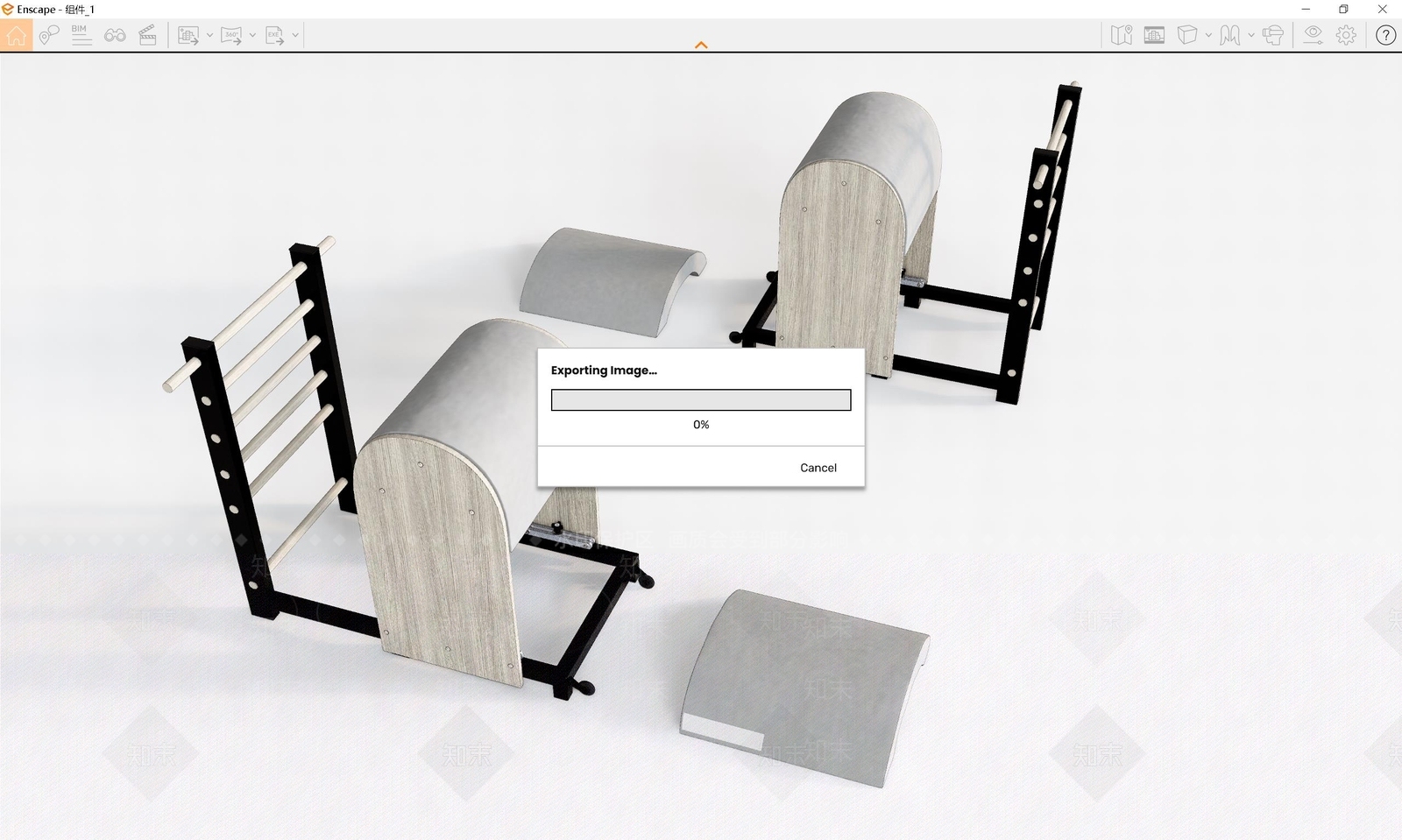The width and height of the screenshot is (1402, 840).
Task: Open view management binoculars icon
Action: pos(115,35)
